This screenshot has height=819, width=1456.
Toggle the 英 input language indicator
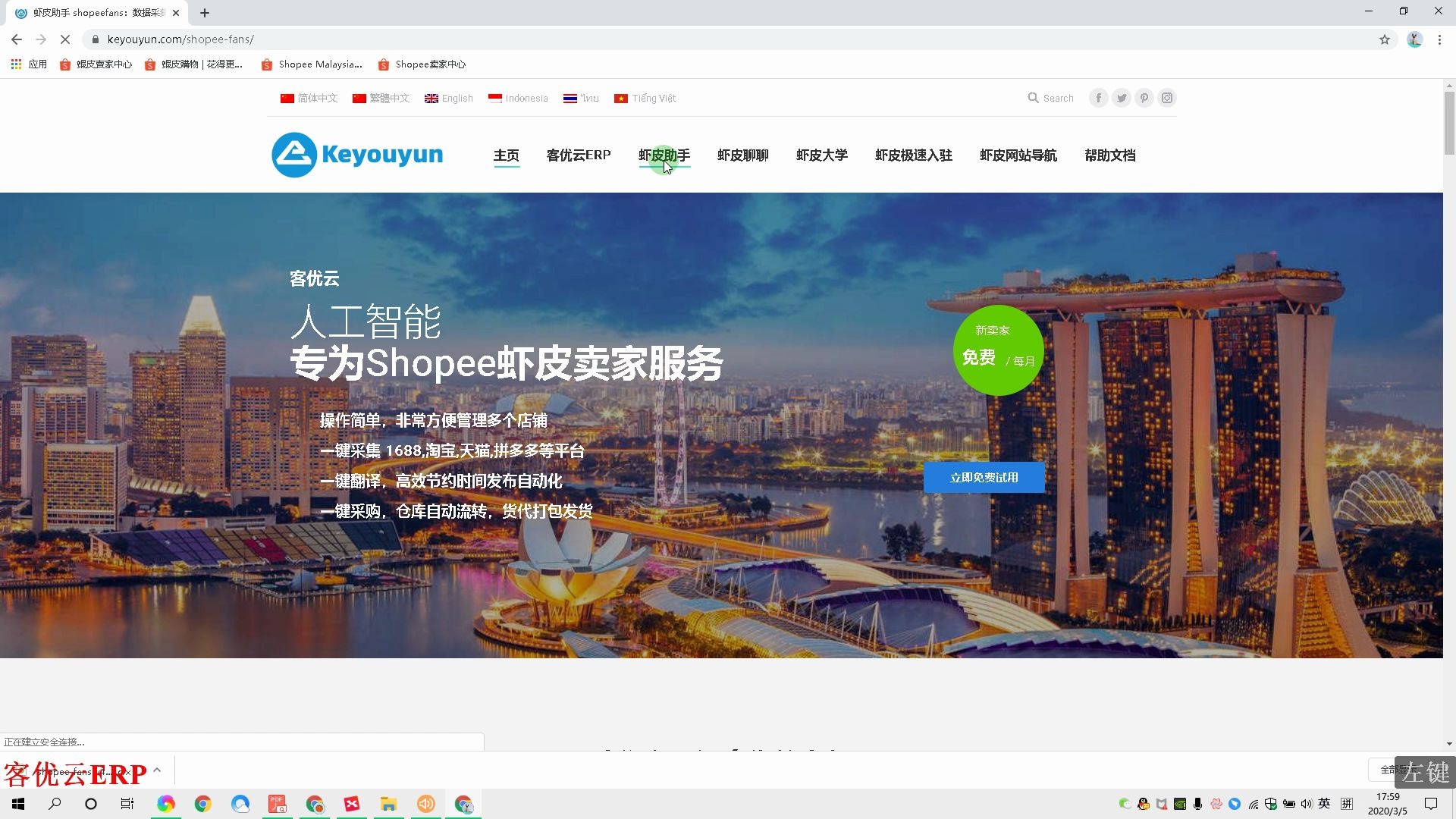pos(1325,803)
